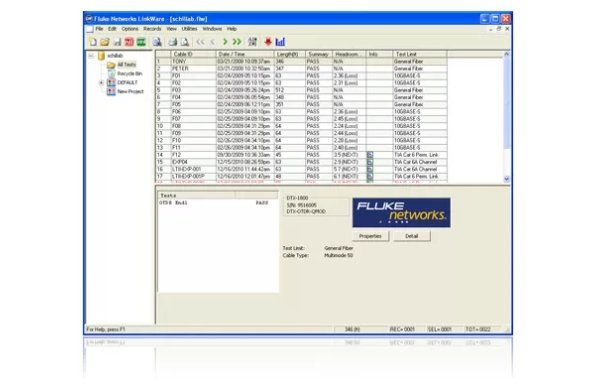Click the info icon in the F12 row
Image resolution: width=600 pixels, height=390 pixels.
pyautogui.click(x=370, y=155)
